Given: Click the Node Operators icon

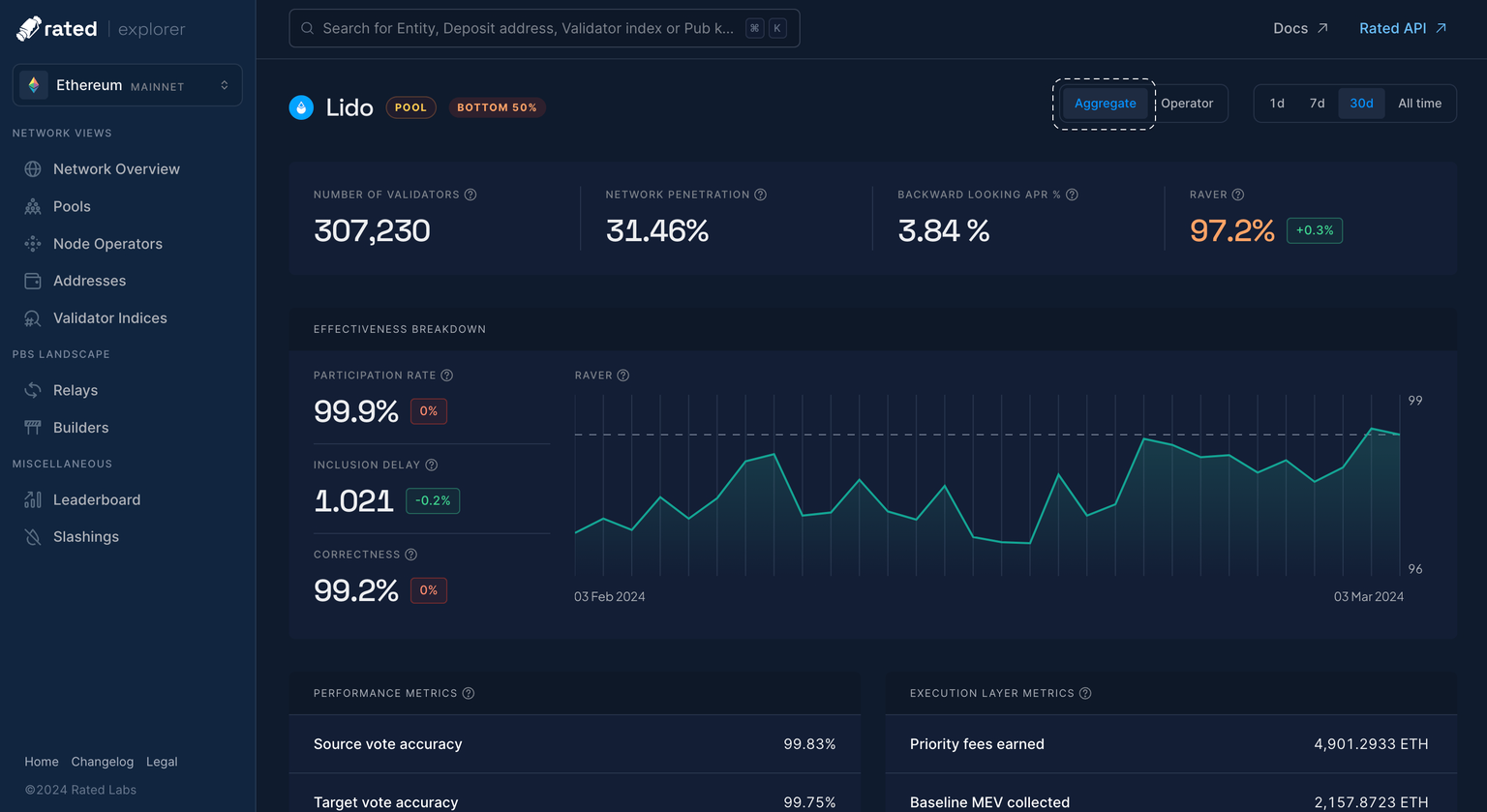Looking at the screenshot, I should (x=33, y=244).
